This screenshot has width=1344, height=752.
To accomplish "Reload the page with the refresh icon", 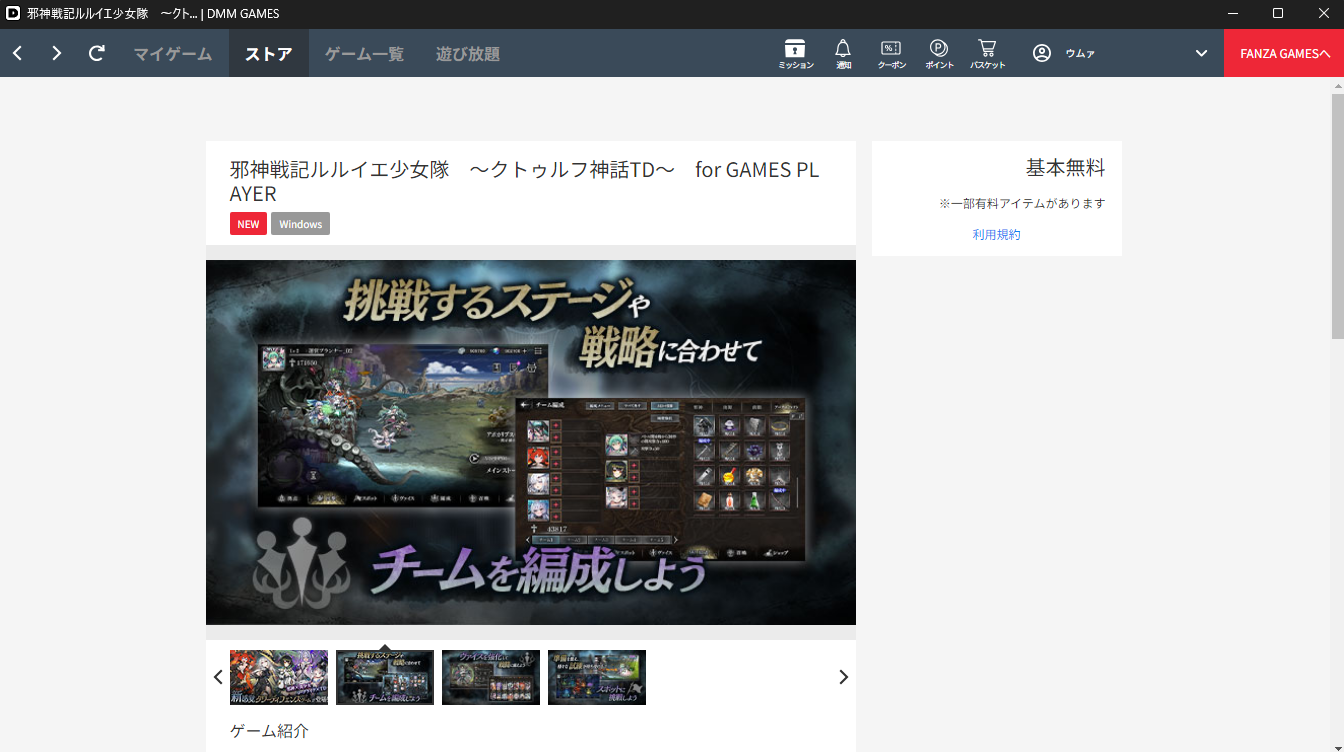I will (x=97, y=53).
